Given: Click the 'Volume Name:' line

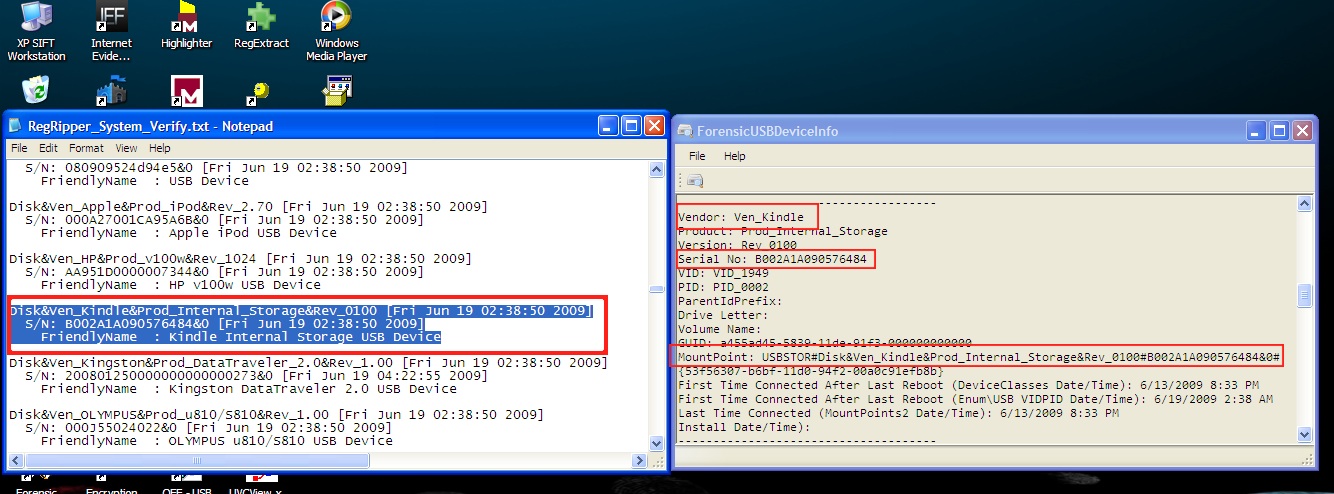Looking at the screenshot, I should 718,329.
